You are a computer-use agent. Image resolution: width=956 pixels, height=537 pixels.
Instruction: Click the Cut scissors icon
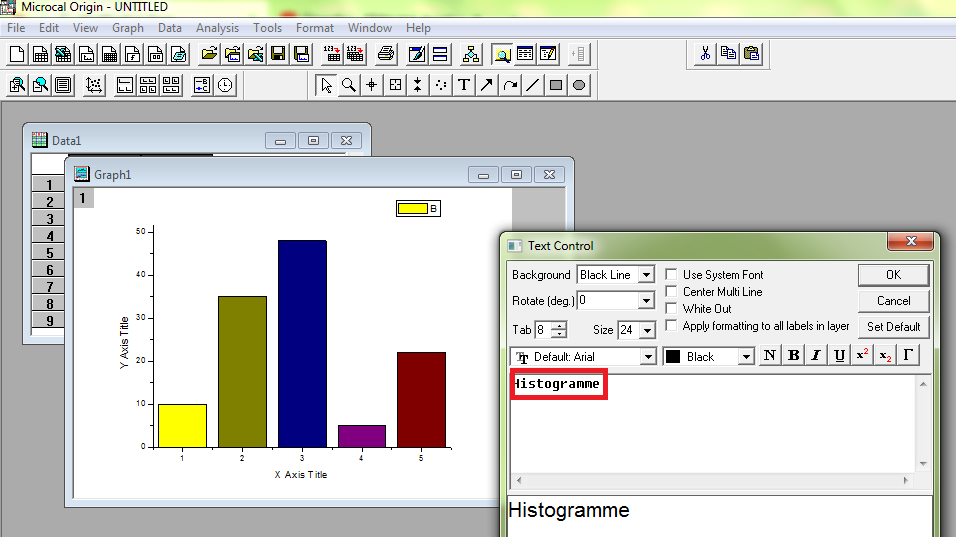[705, 53]
